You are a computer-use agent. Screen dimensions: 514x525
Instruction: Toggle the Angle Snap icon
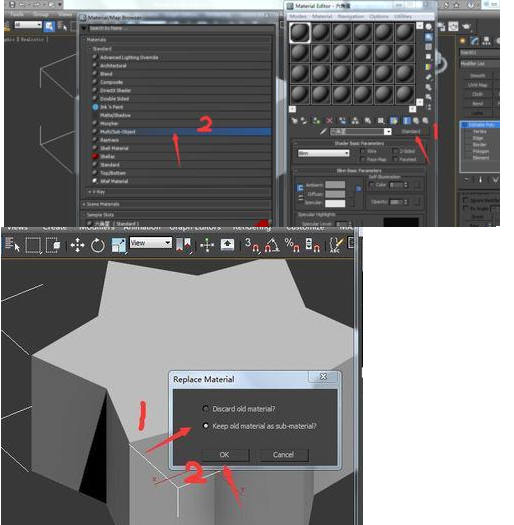coord(272,245)
